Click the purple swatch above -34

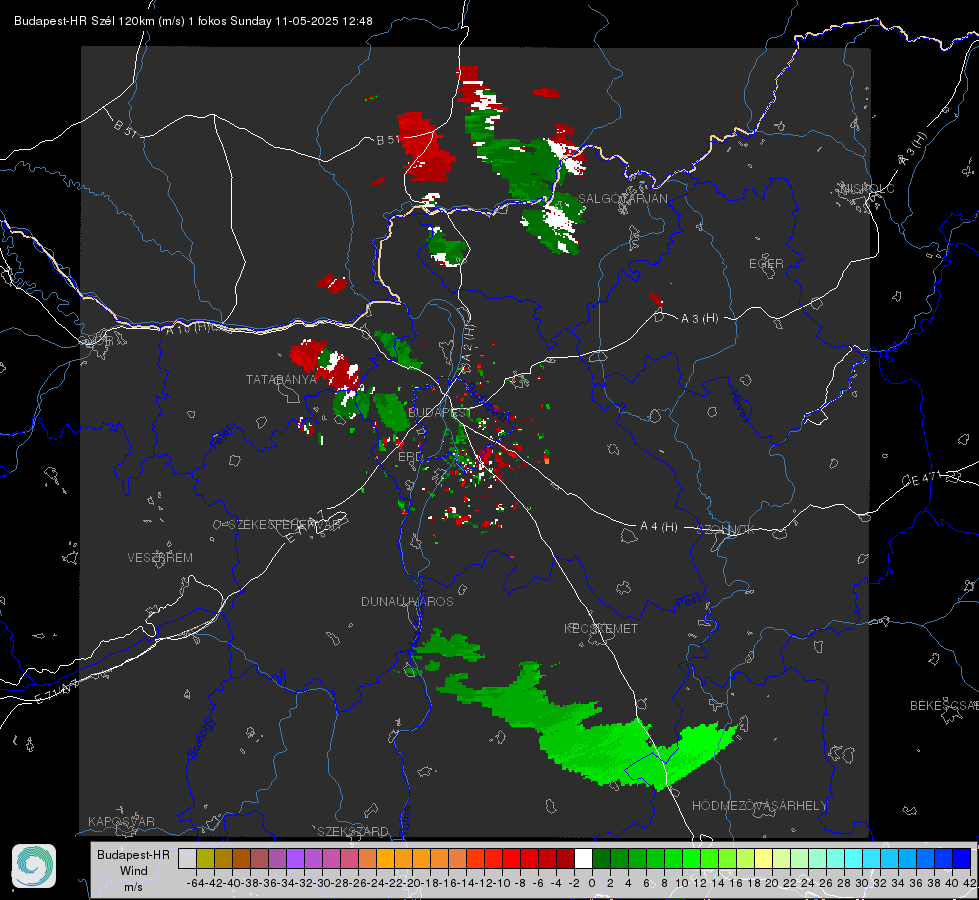[295, 858]
